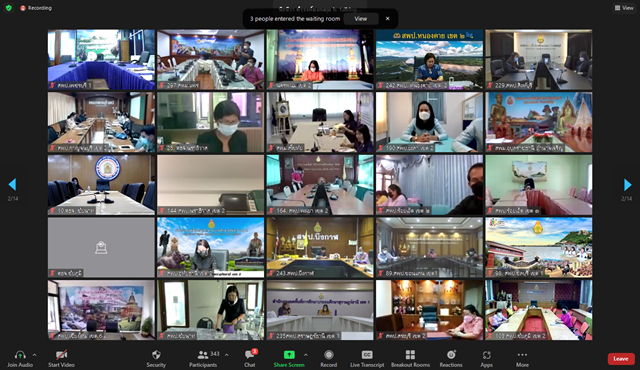The height and width of the screenshot is (370, 640).
Task: Click the red Leave button
Action: (621, 359)
